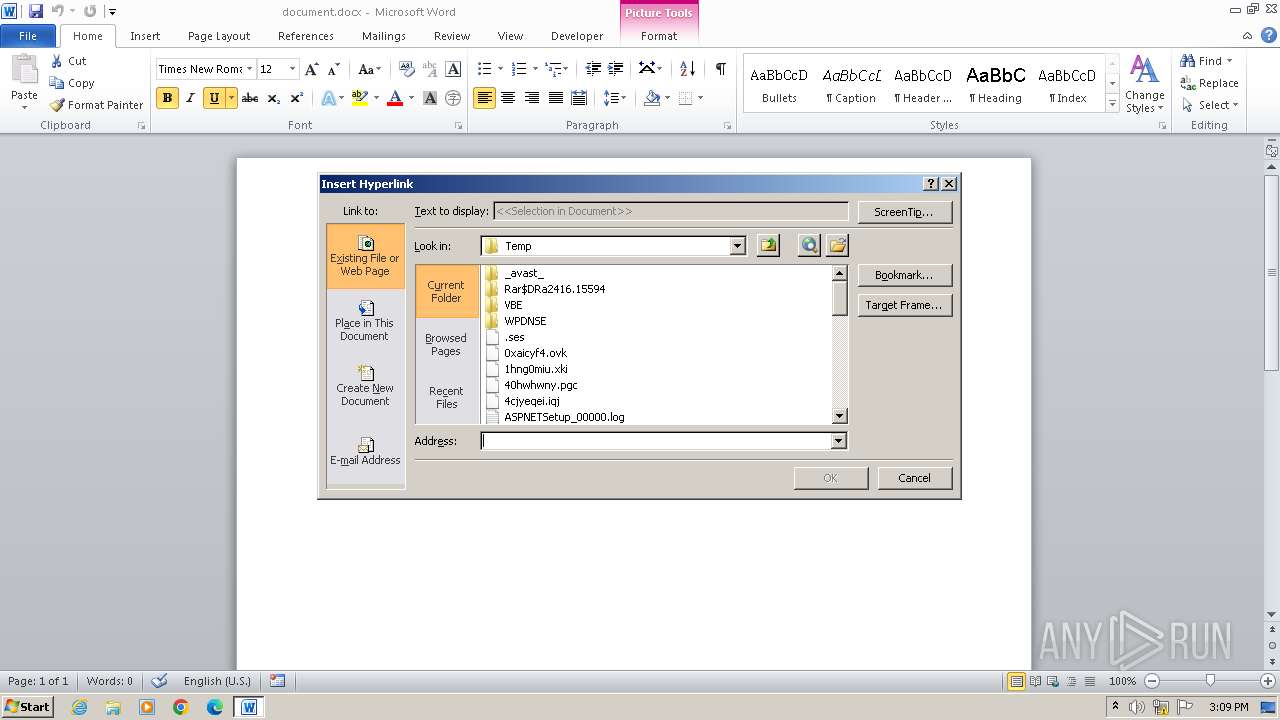Switch to the Insert tab

(x=145, y=36)
